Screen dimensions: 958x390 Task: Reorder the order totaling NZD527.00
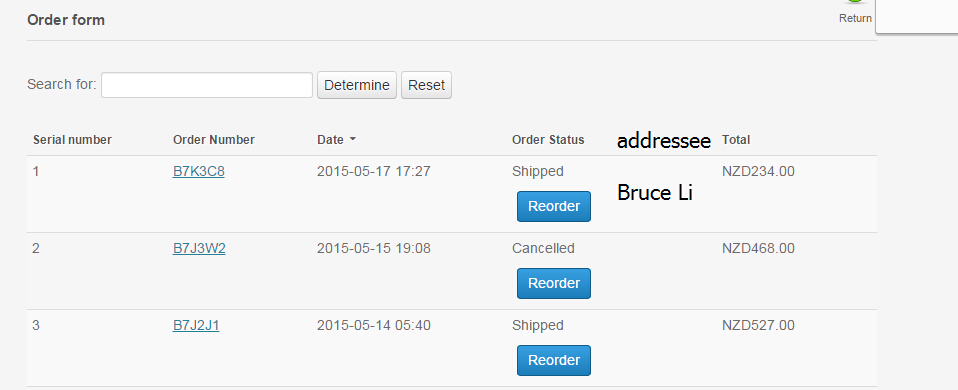(554, 361)
